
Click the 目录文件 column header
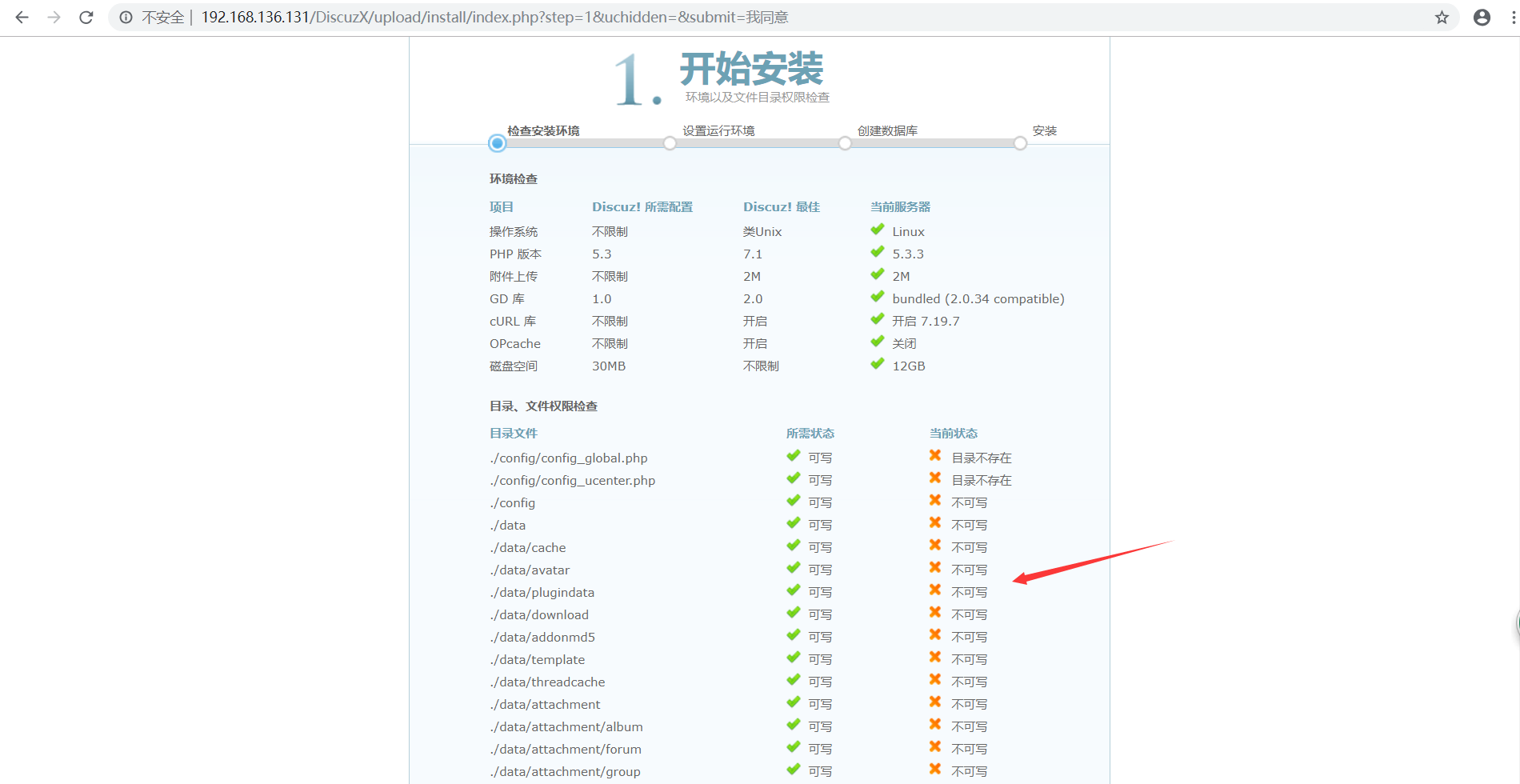[x=514, y=434]
